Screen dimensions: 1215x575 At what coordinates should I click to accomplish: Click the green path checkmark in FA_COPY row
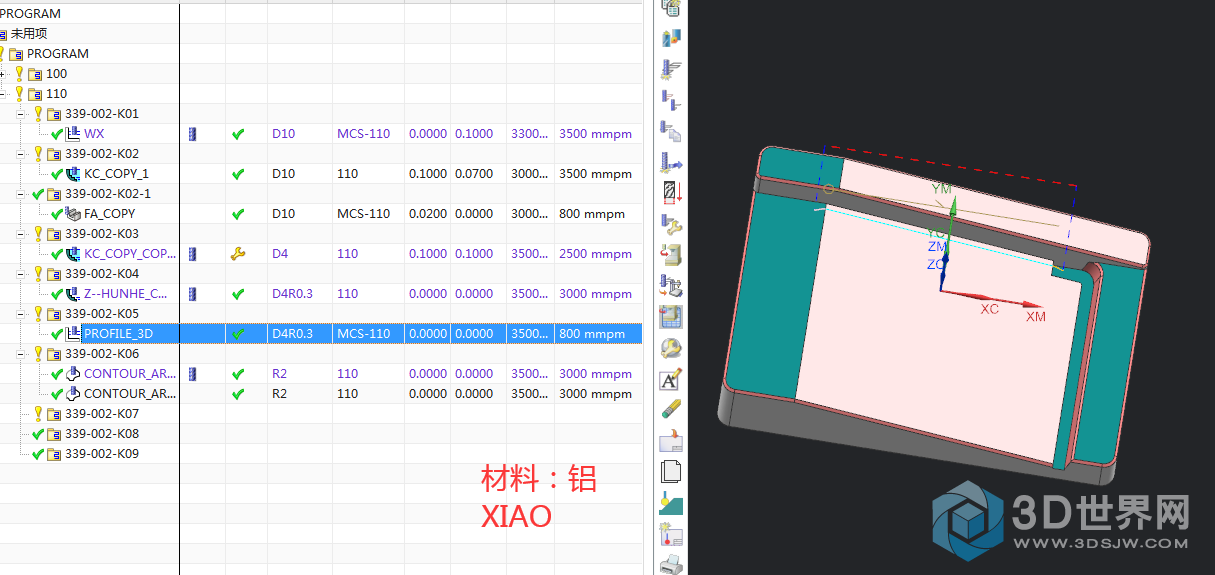(238, 214)
